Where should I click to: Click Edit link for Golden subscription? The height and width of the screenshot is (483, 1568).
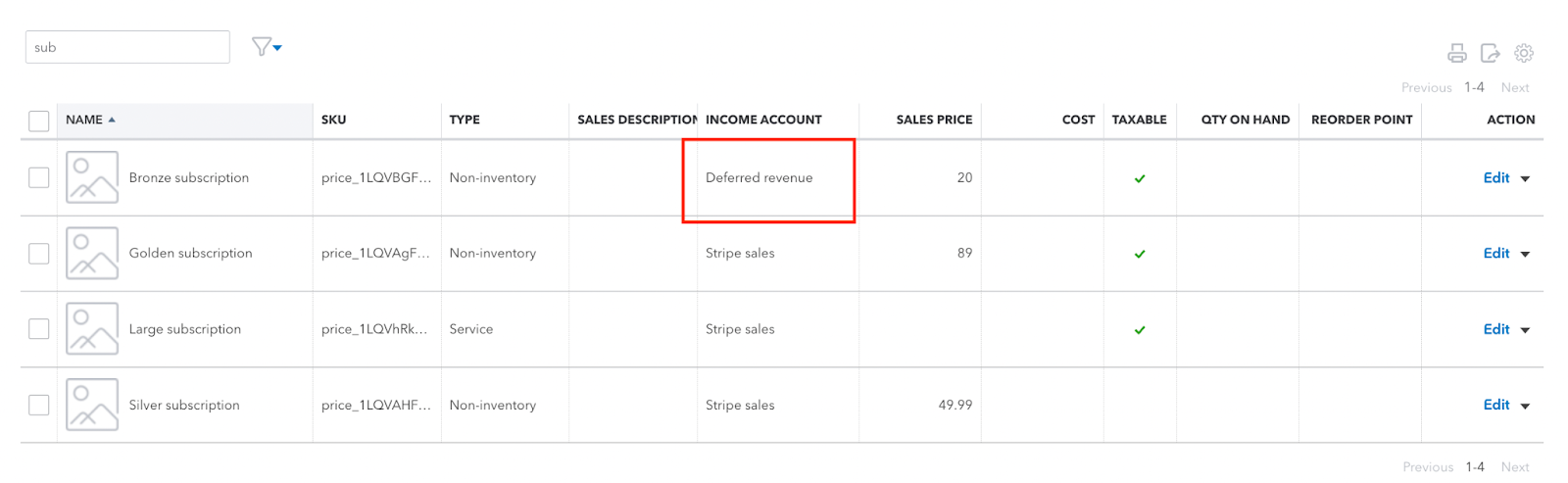coord(1496,253)
